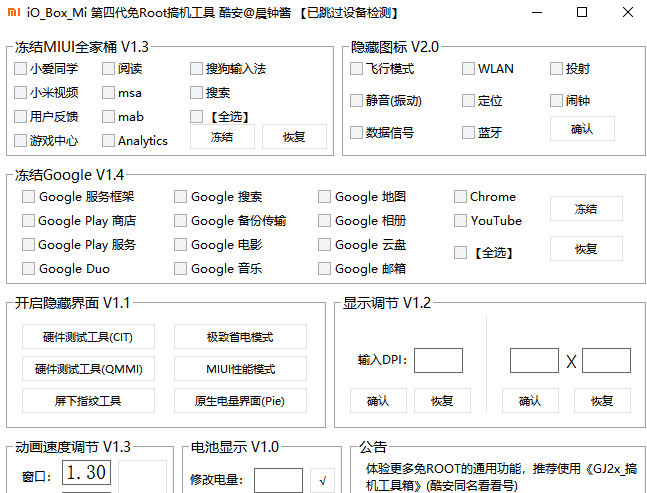The height and width of the screenshot is (493, 647).
Task: Check the 定位 option
Action: (x=468, y=100)
